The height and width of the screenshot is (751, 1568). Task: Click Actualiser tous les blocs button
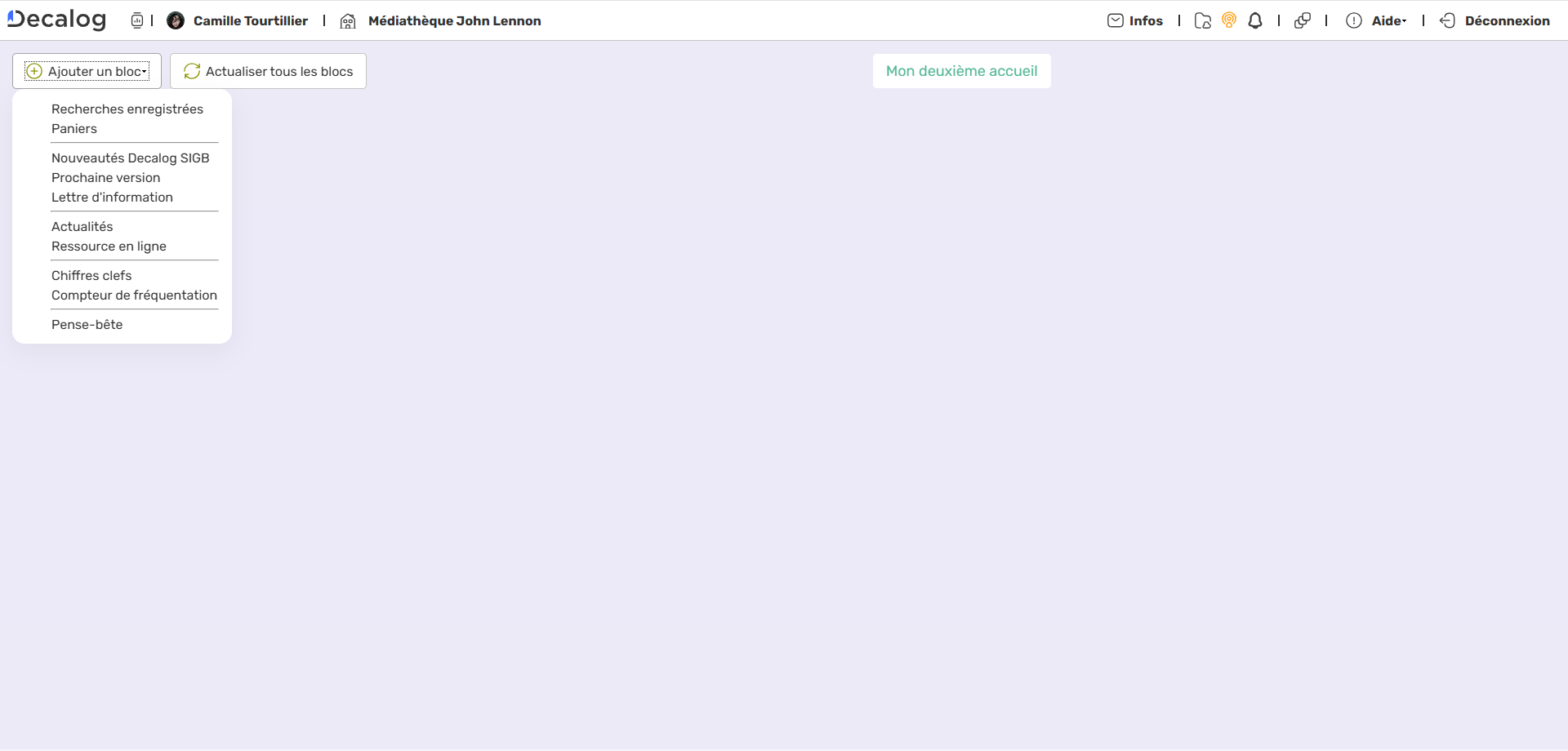coord(267,71)
